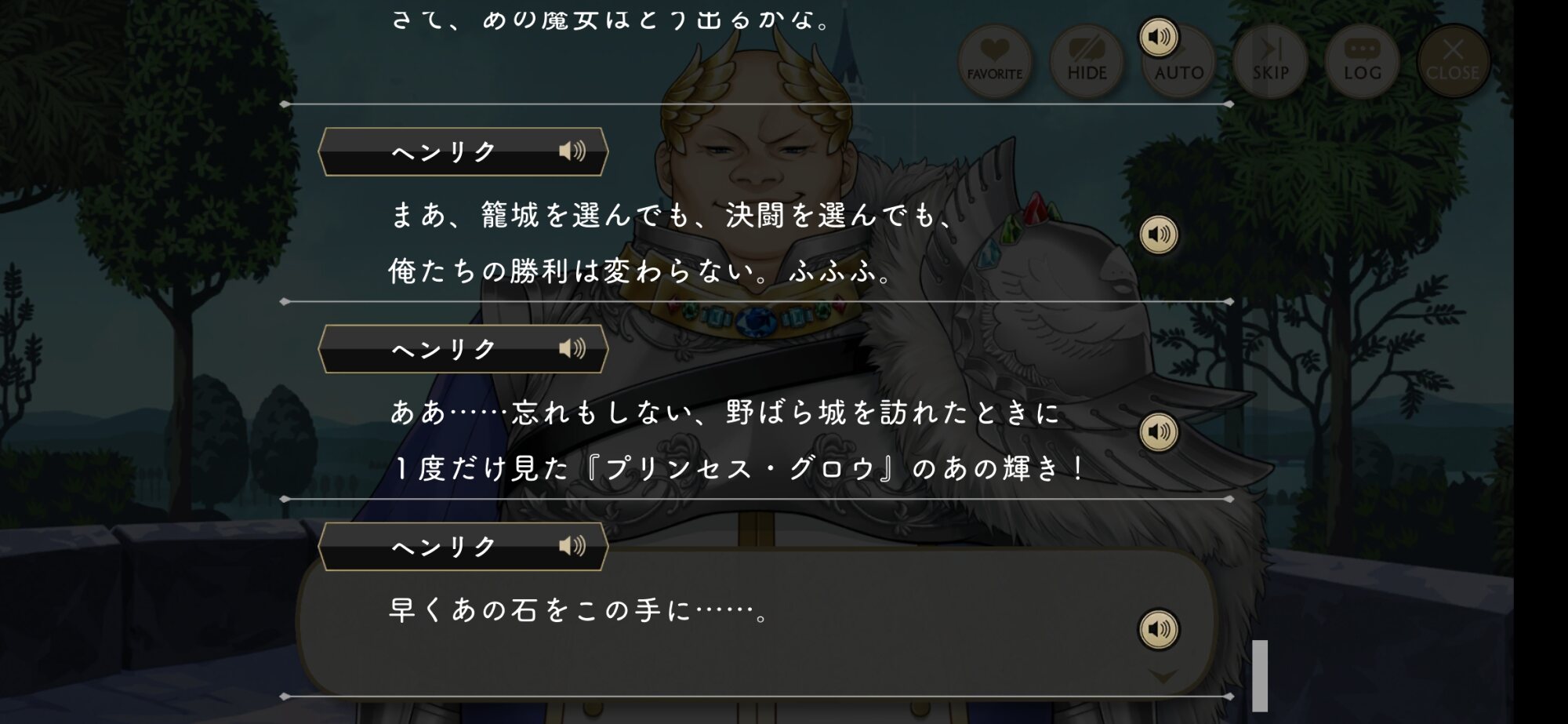Viewport: 1568px width, 724px height.
Task: Tap speaker in third ヘンリク name plate
Action: click(x=572, y=546)
